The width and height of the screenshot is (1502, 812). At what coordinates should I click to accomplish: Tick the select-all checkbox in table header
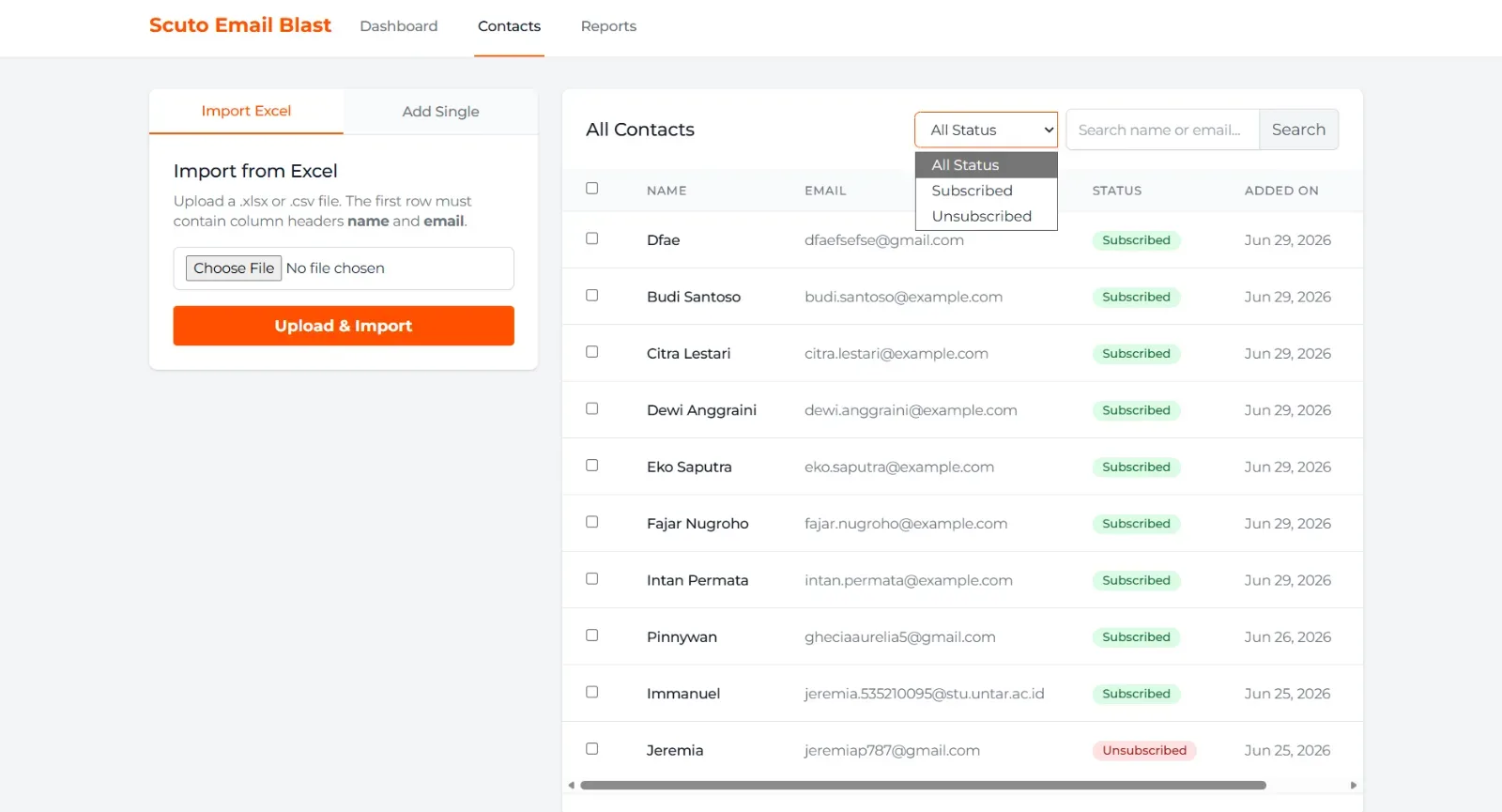coord(592,189)
